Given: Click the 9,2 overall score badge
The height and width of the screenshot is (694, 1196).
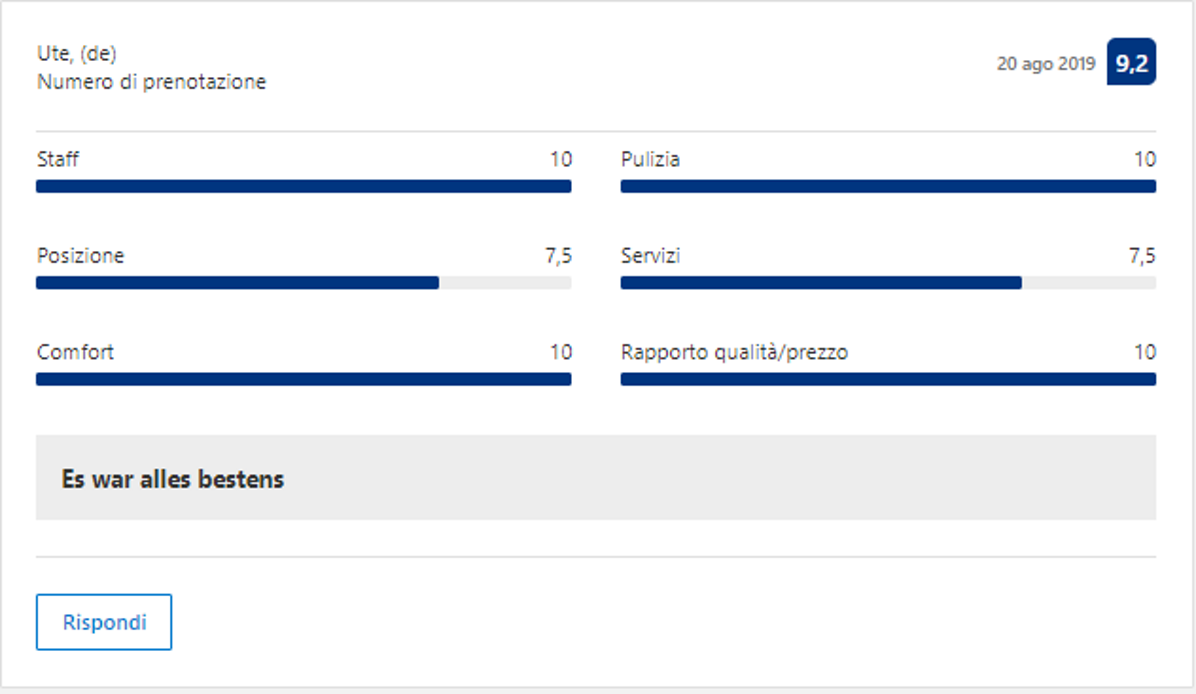Looking at the screenshot, I should pyautogui.click(x=1131, y=63).
